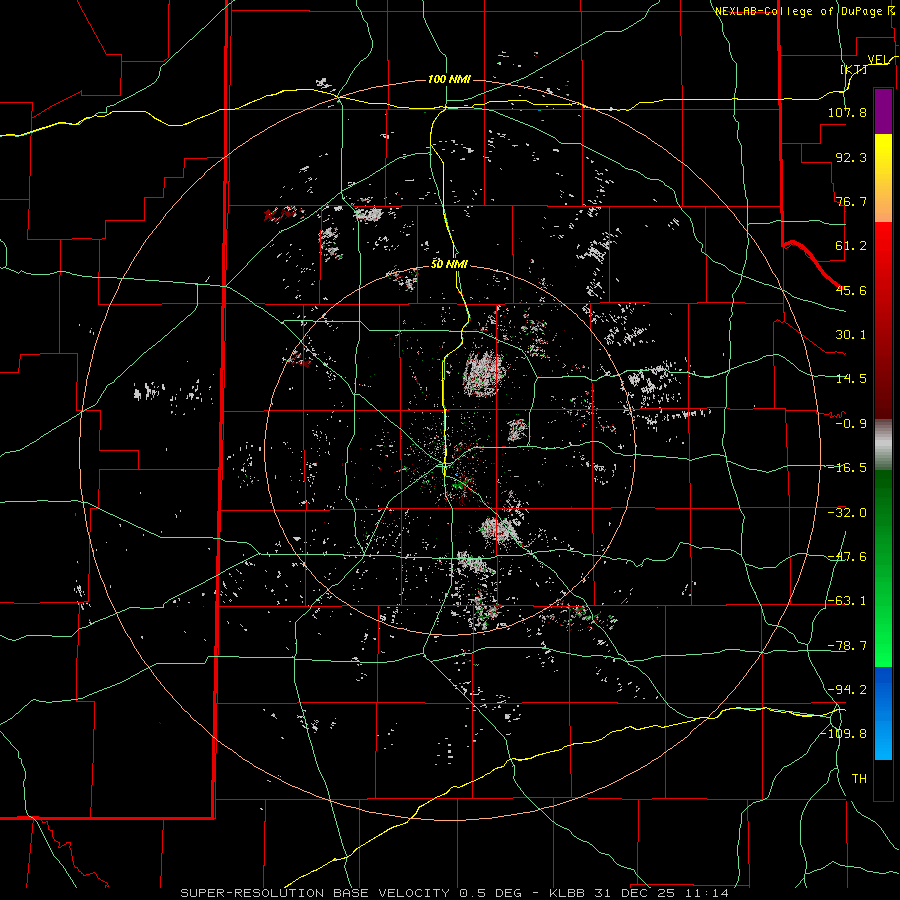Screen dimensions: 900x900
Task: Click the gray segment of the color bar
Action: pyautogui.click(x=883, y=445)
